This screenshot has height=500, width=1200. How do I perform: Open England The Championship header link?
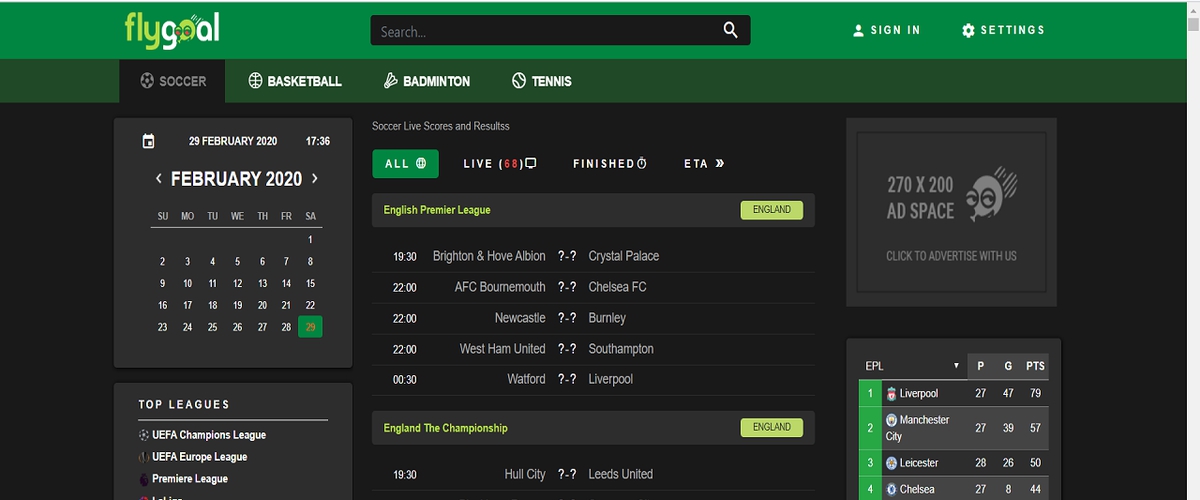pos(446,428)
